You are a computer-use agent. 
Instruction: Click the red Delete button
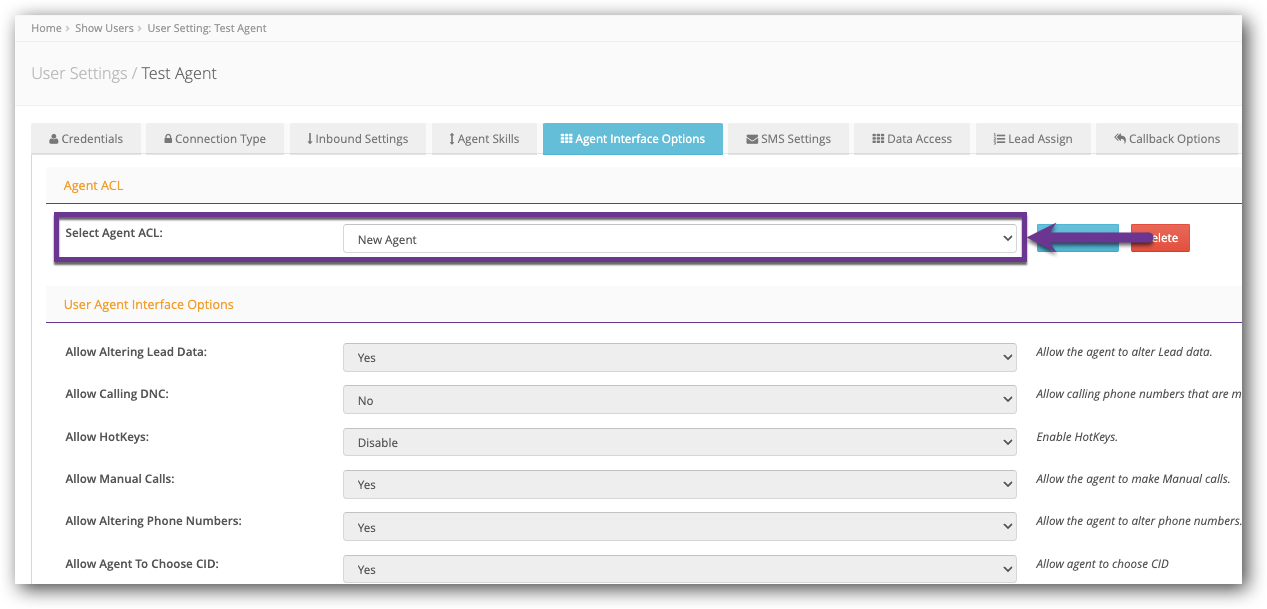[x=1159, y=238]
